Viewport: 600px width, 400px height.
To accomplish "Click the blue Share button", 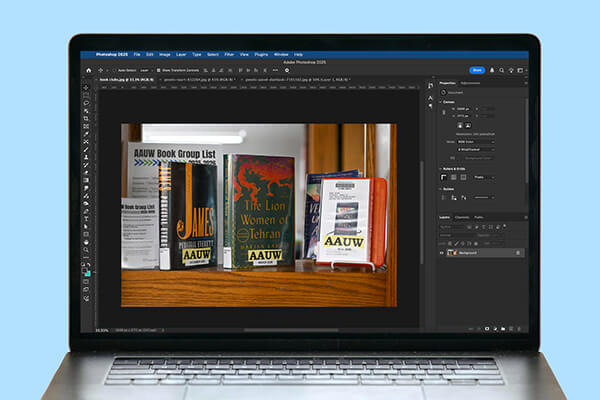I will 477,69.
